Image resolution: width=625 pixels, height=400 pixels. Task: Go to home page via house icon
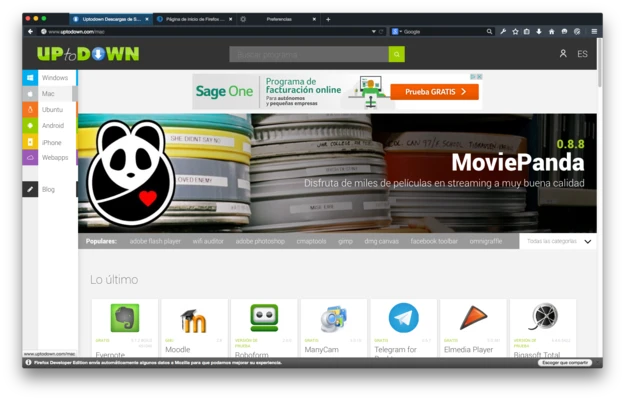point(552,31)
